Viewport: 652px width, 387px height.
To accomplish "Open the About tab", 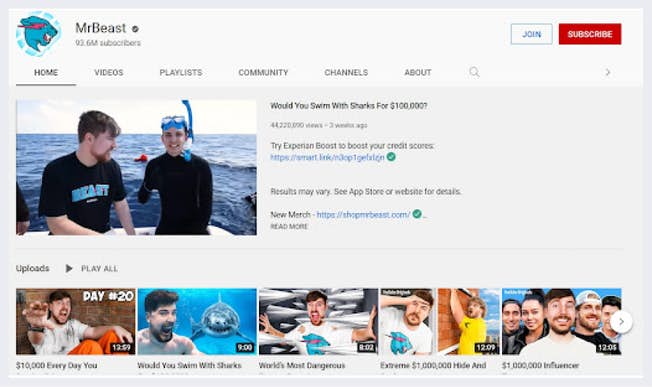I will click(418, 72).
